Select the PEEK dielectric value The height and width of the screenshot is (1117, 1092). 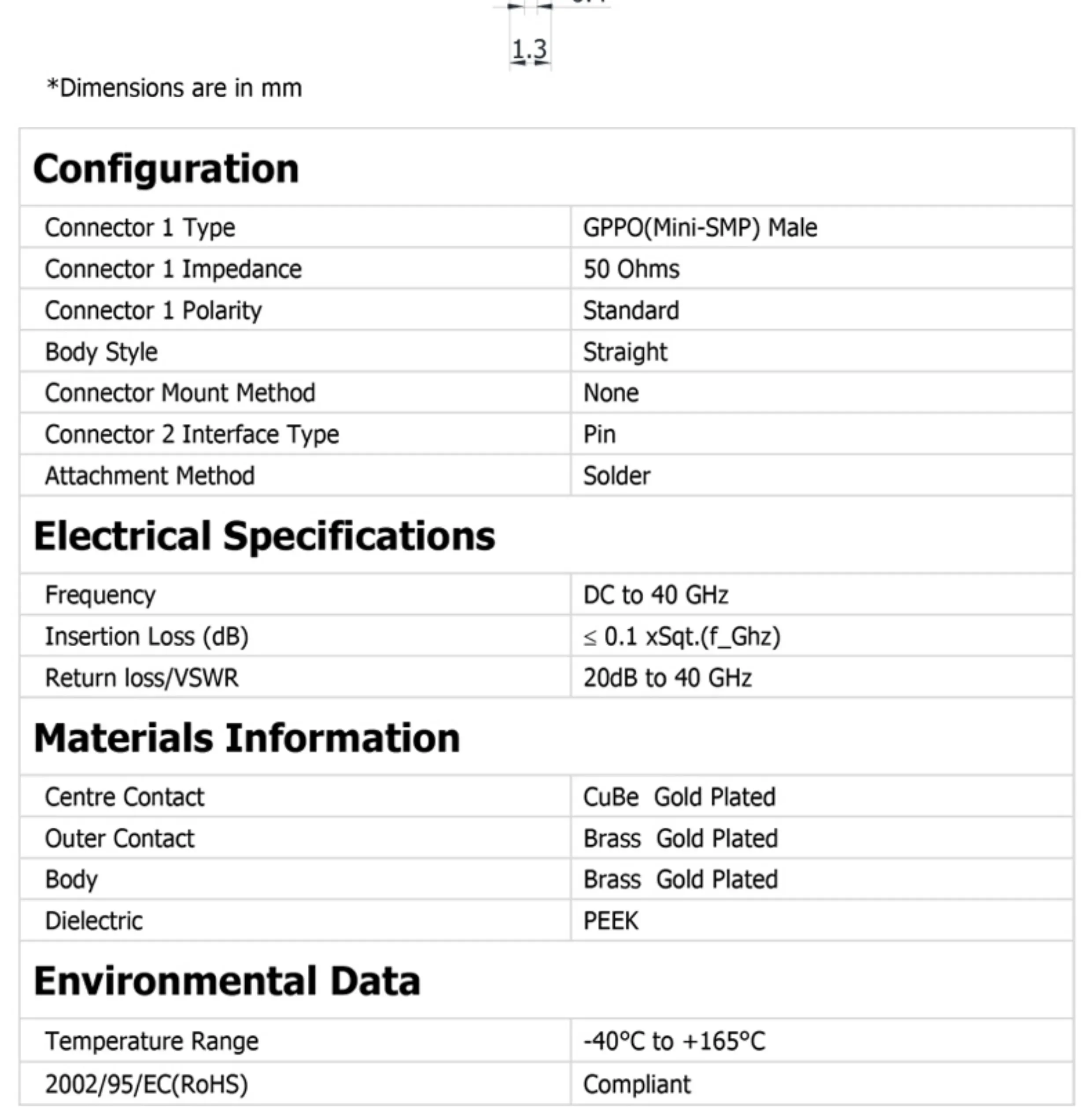click(611, 921)
